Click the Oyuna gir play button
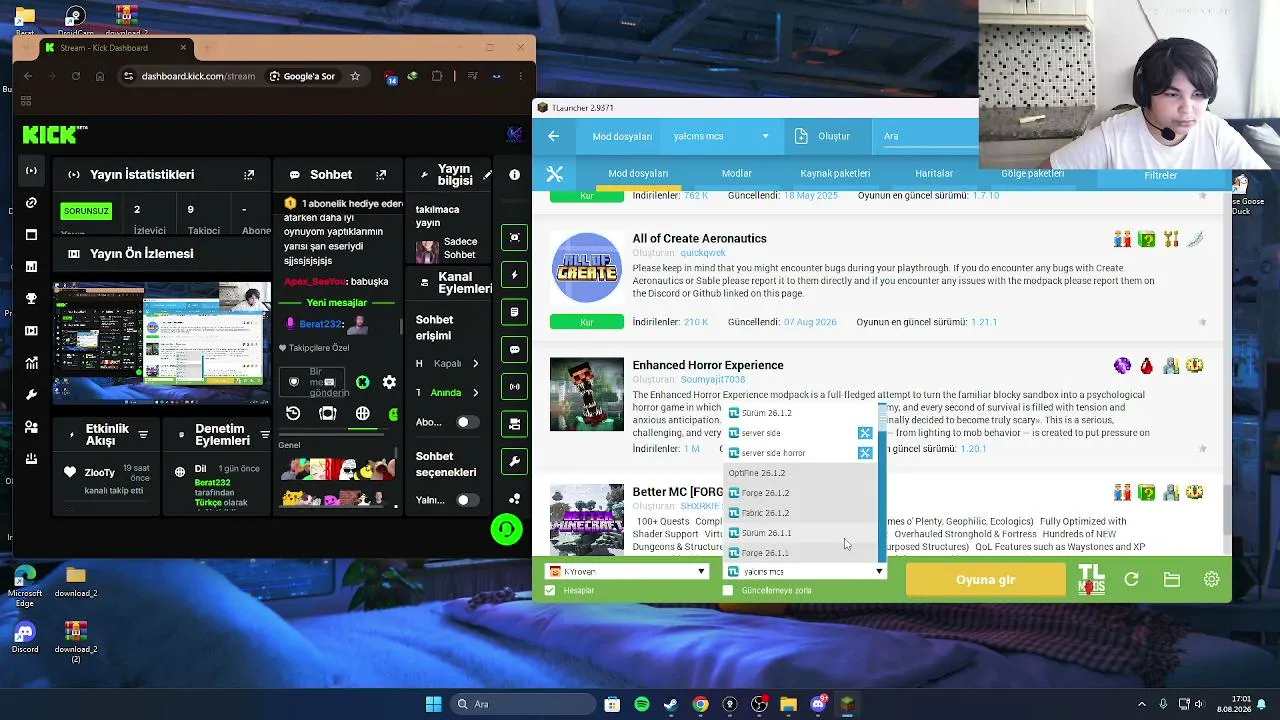Viewport: 1280px width, 720px height. coord(986,579)
